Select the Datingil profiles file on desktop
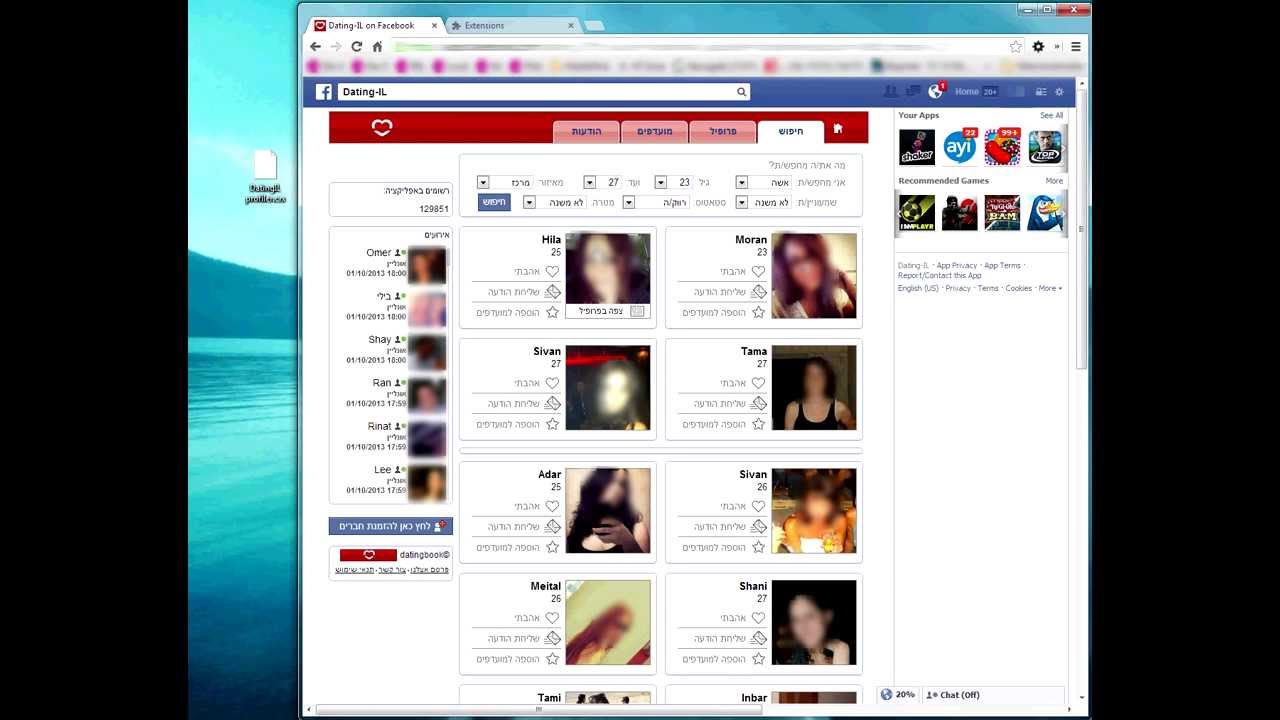1280x720 pixels. point(265,178)
